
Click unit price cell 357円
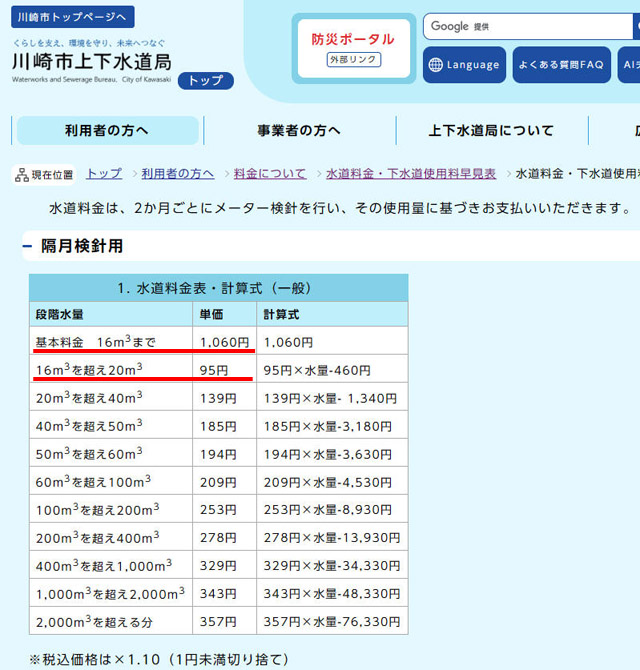pyautogui.click(x=224, y=620)
